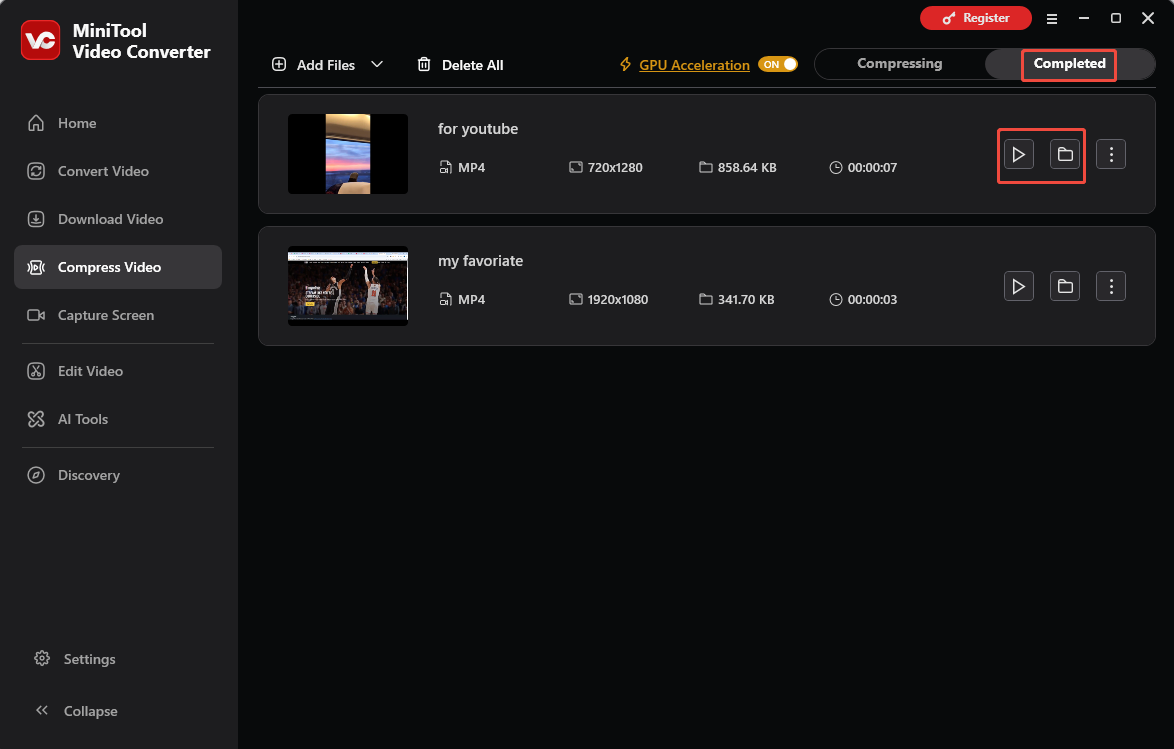Screen dimensions: 1174x749
Task: Open Capture Screen section
Action: (x=118, y=315)
